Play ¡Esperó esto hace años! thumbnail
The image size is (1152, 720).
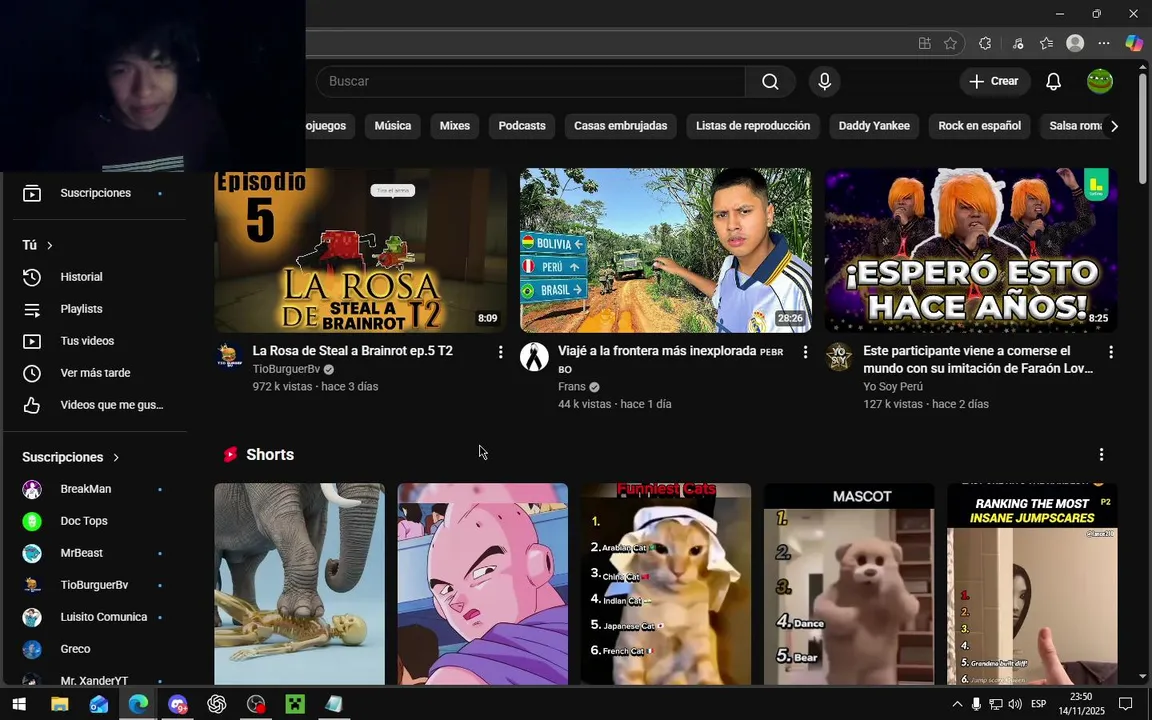971,251
